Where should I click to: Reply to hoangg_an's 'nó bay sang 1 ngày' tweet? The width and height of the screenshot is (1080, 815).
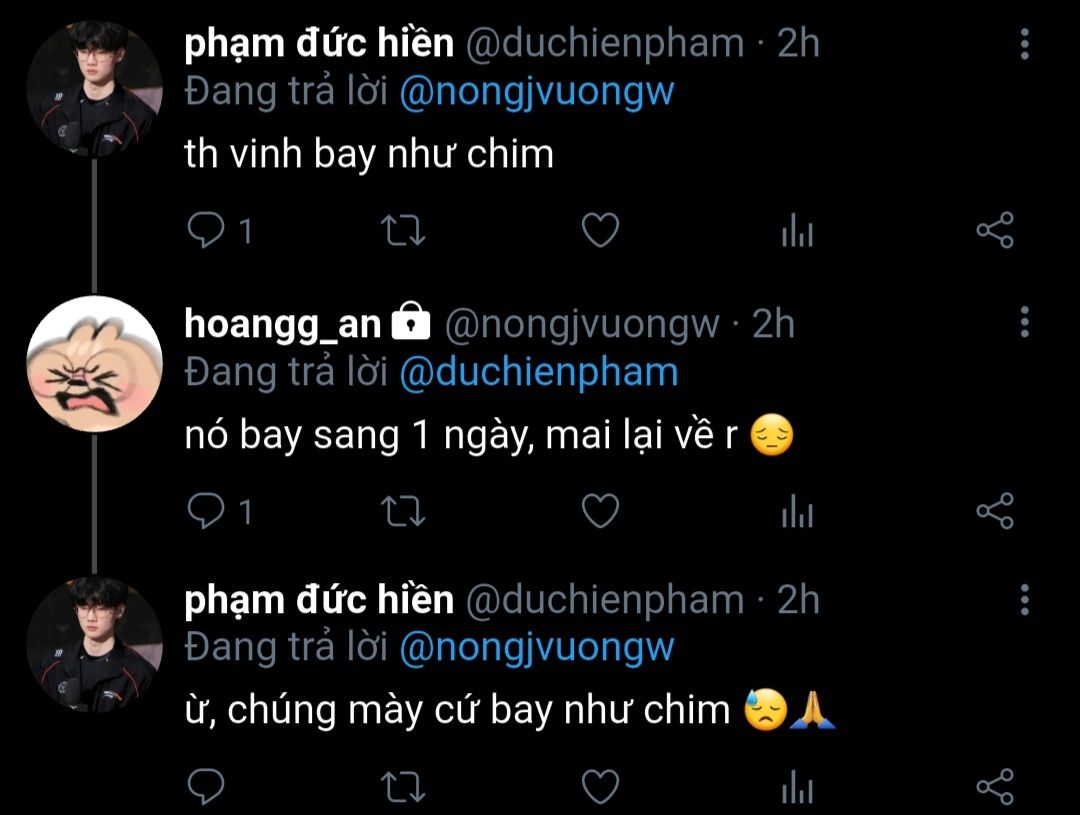[x=206, y=511]
